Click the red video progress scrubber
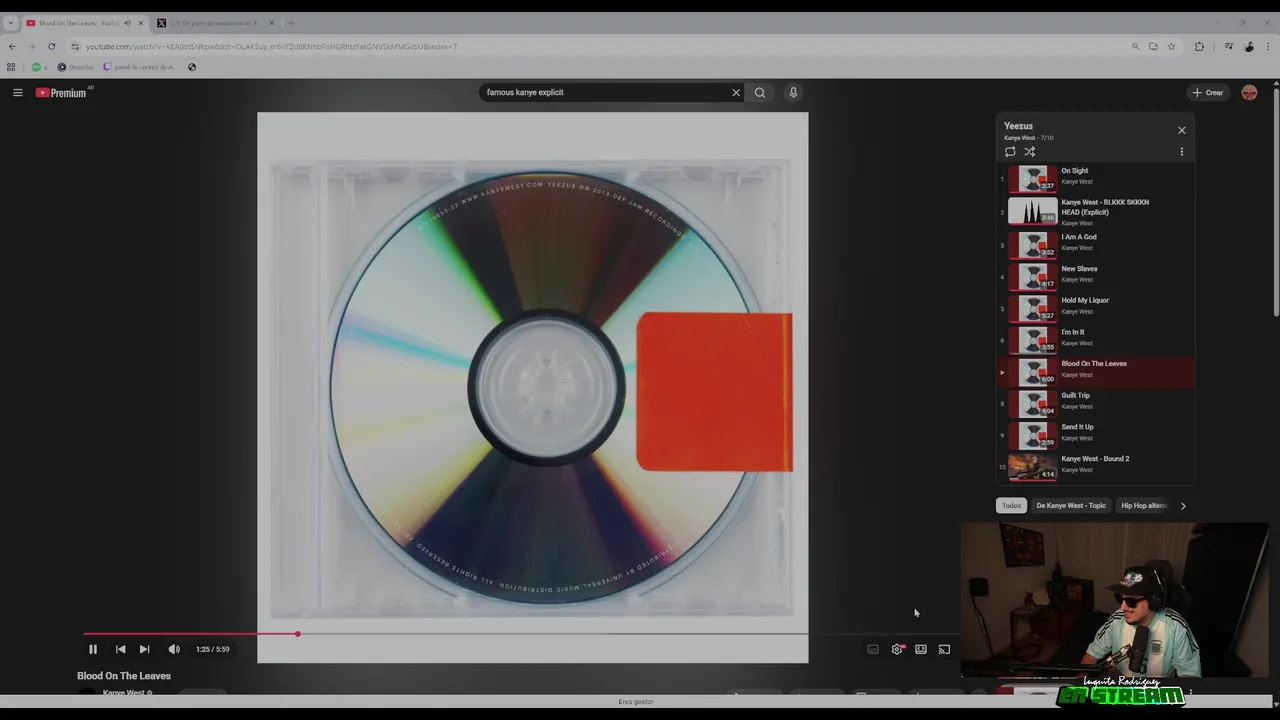The height and width of the screenshot is (720, 1280). pyautogui.click(x=297, y=634)
